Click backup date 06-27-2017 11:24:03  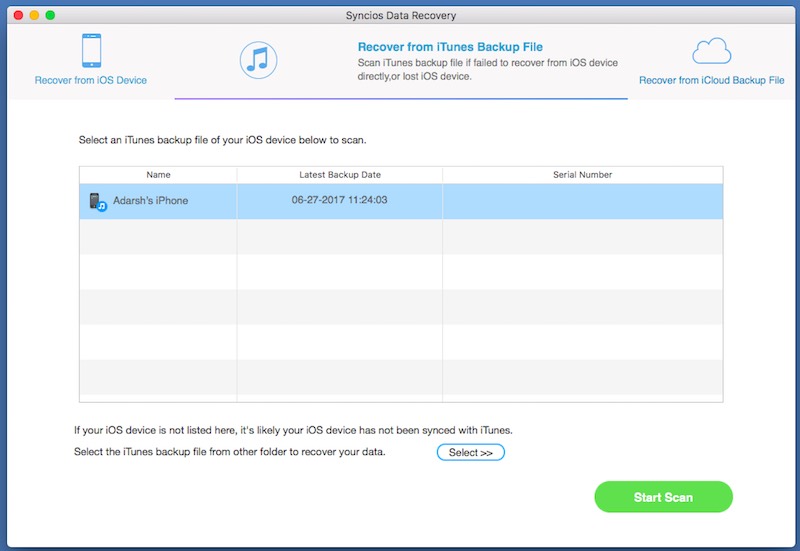(339, 200)
